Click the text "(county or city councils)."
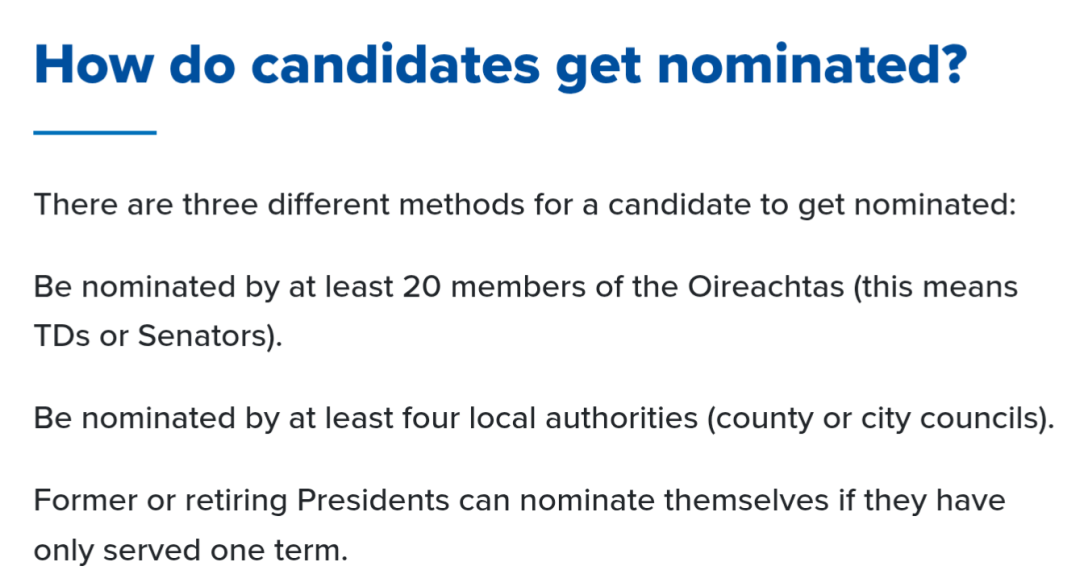Viewport: 1084px width, 587px height. (881, 419)
